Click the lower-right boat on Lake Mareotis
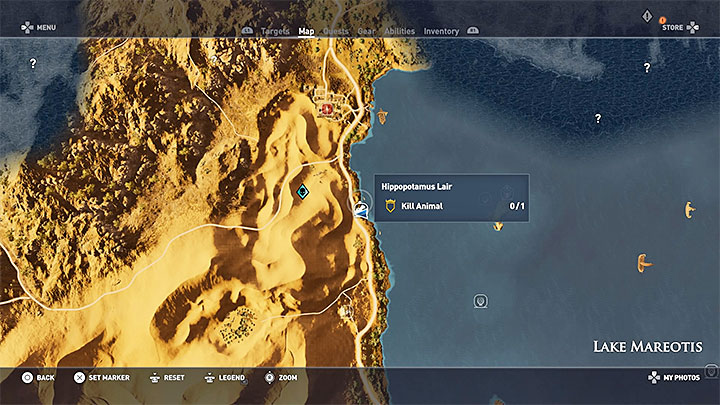The height and width of the screenshot is (405, 720). click(643, 264)
